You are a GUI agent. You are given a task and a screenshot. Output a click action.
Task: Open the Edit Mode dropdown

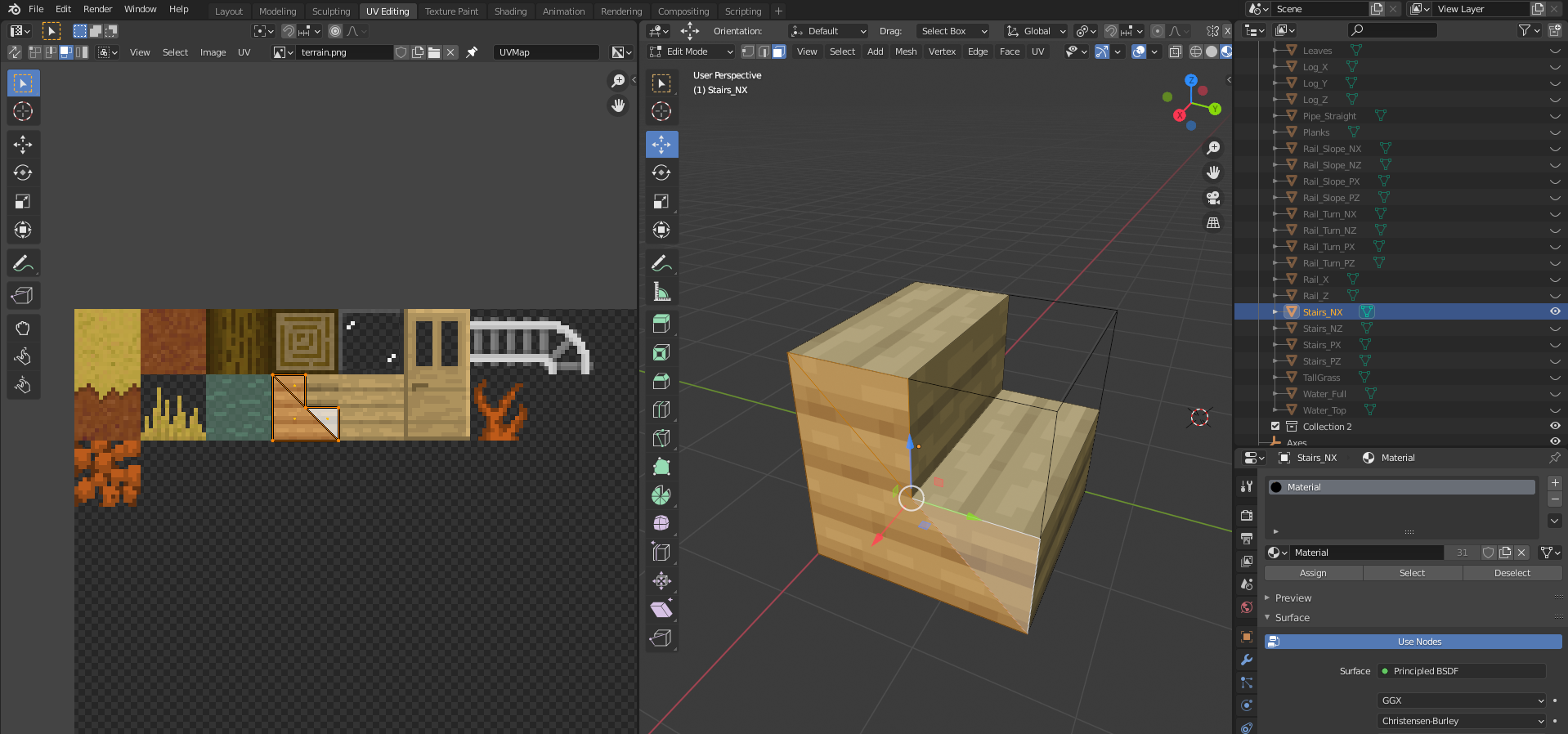[x=692, y=51]
